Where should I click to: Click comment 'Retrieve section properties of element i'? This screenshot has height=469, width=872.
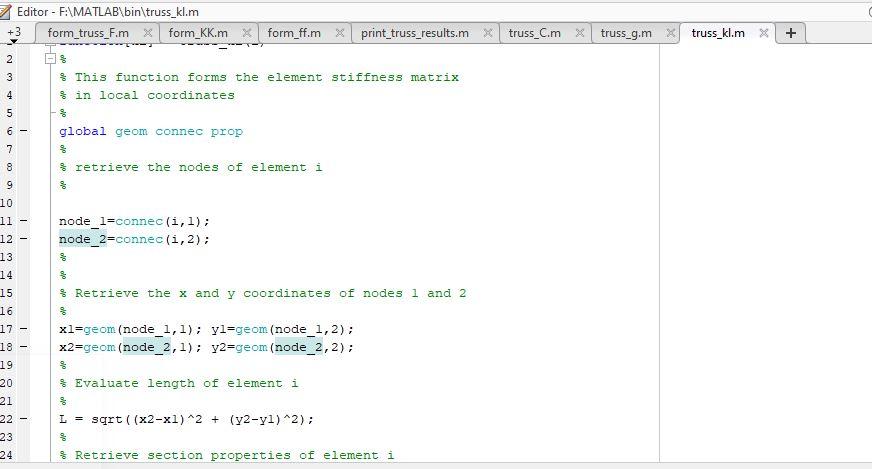(235, 455)
